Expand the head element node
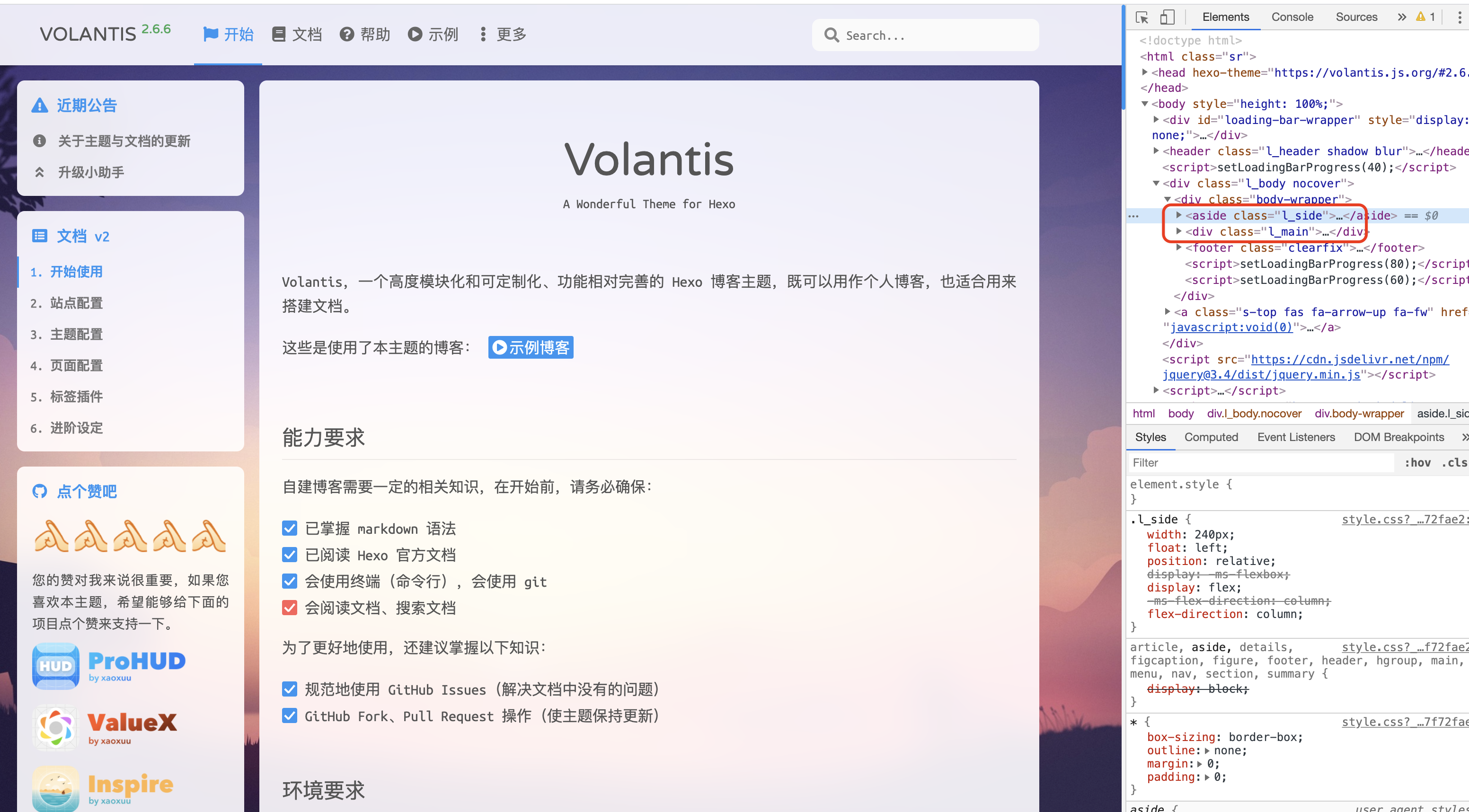Viewport: 1469px width, 812px height. 1144,72
